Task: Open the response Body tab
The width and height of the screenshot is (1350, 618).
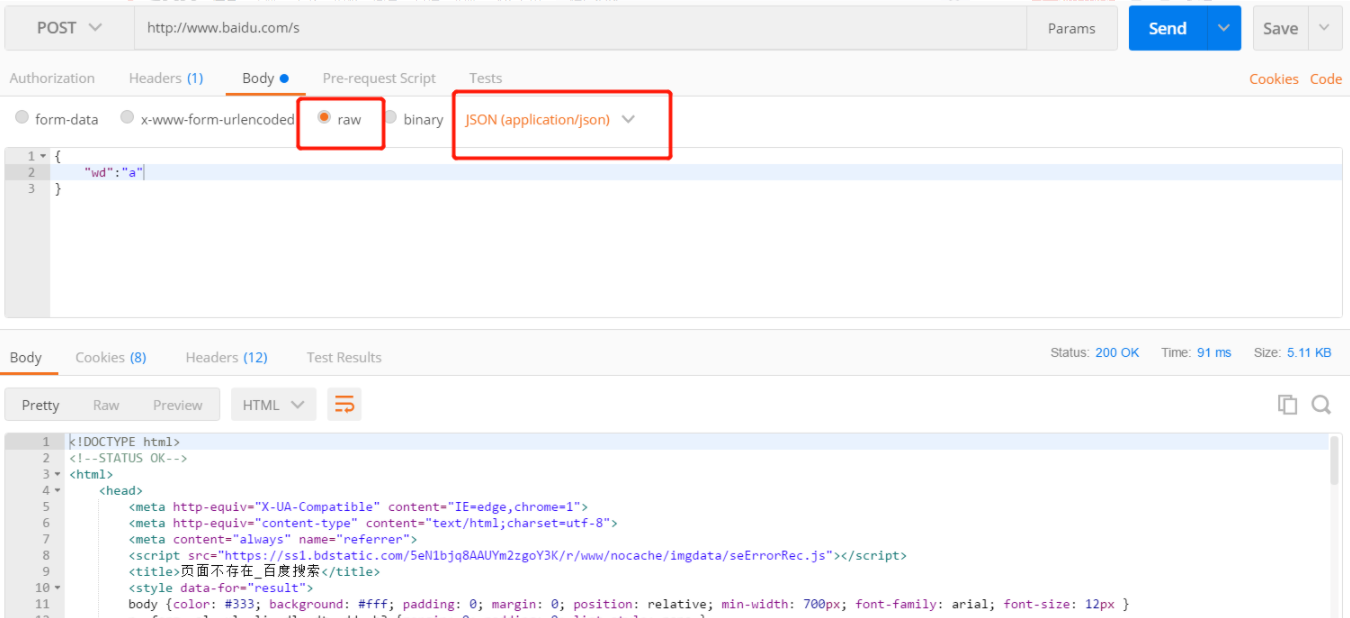Action: (x=26, y=357)
